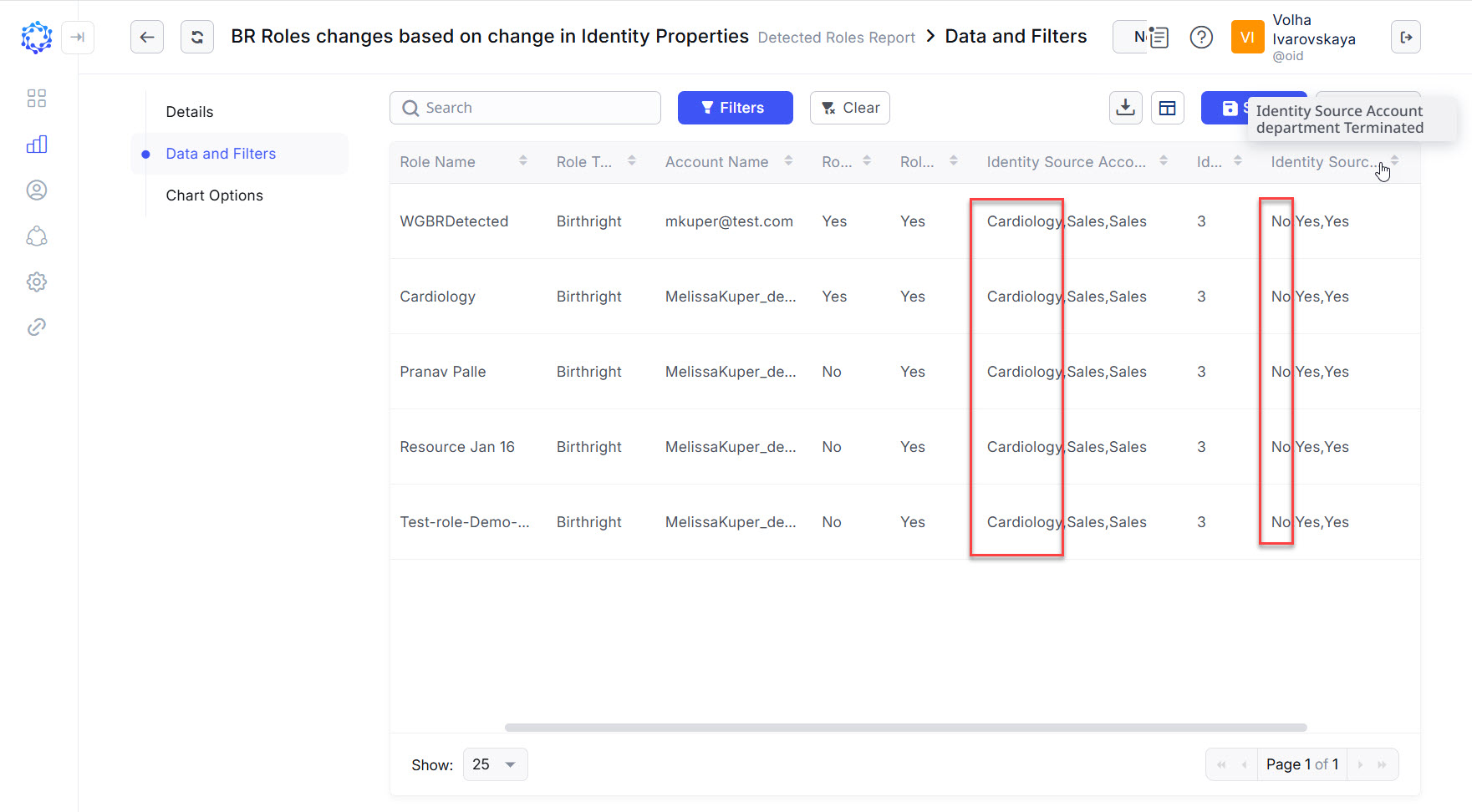Open the help question mark icon
This screenshot has width=1472, height=812.
pos(1201,38)
